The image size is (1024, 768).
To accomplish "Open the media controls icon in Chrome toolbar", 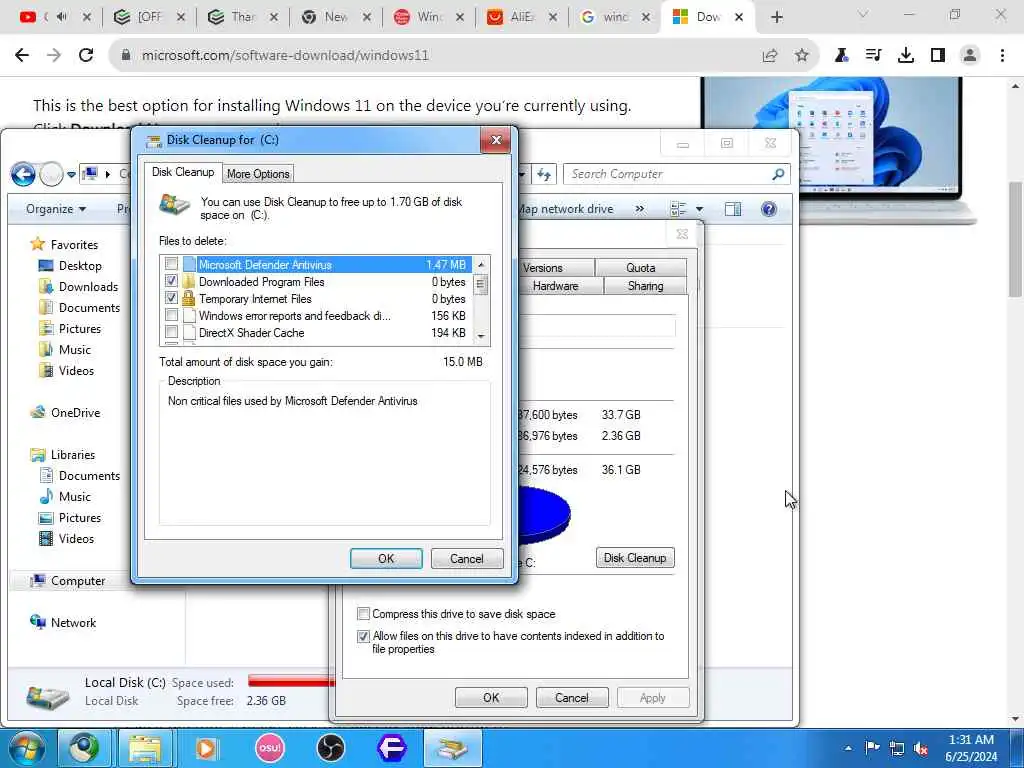I will pyautogui.click(x=873, y=56).
